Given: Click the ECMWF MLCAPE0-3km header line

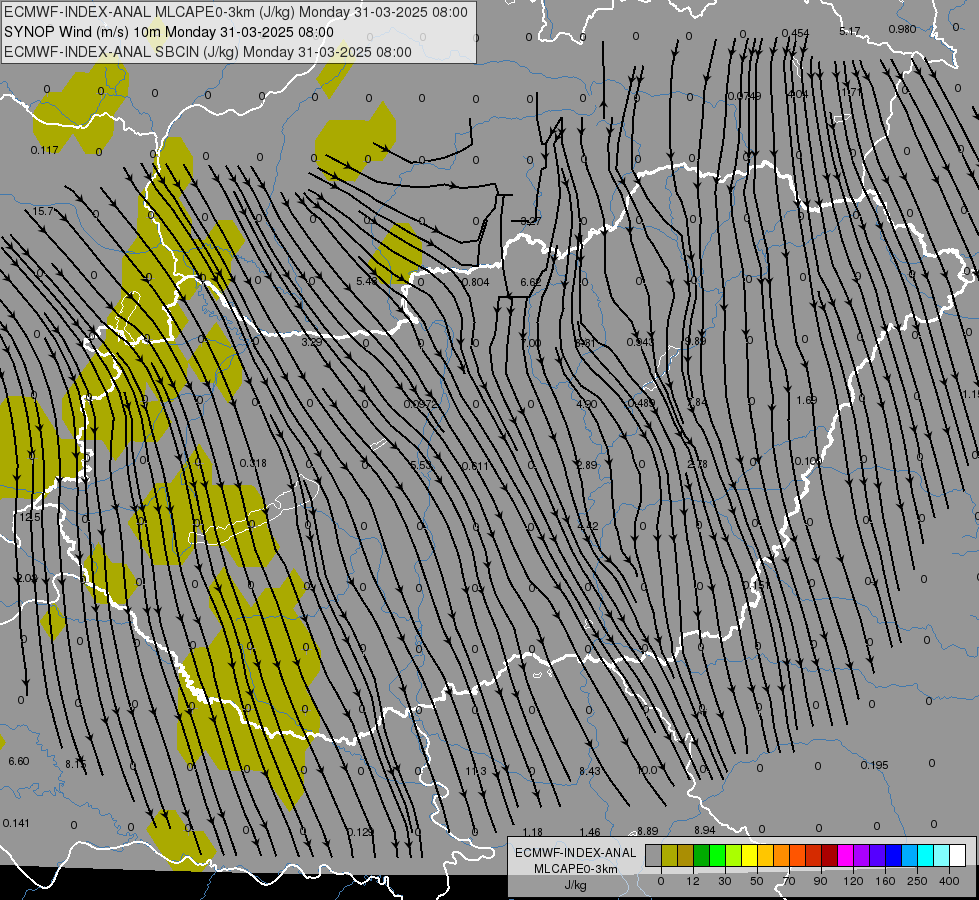Looking at the screenshot, I should [235, 12].
